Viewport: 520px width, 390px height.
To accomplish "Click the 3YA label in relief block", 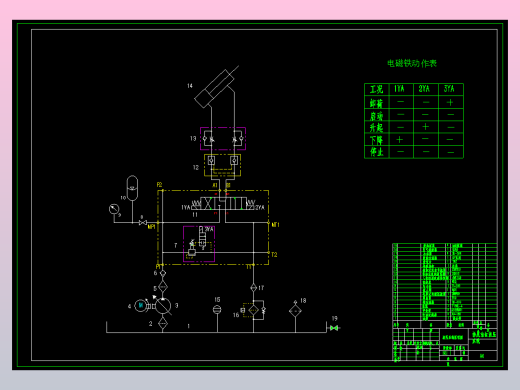I will [209, 229].
